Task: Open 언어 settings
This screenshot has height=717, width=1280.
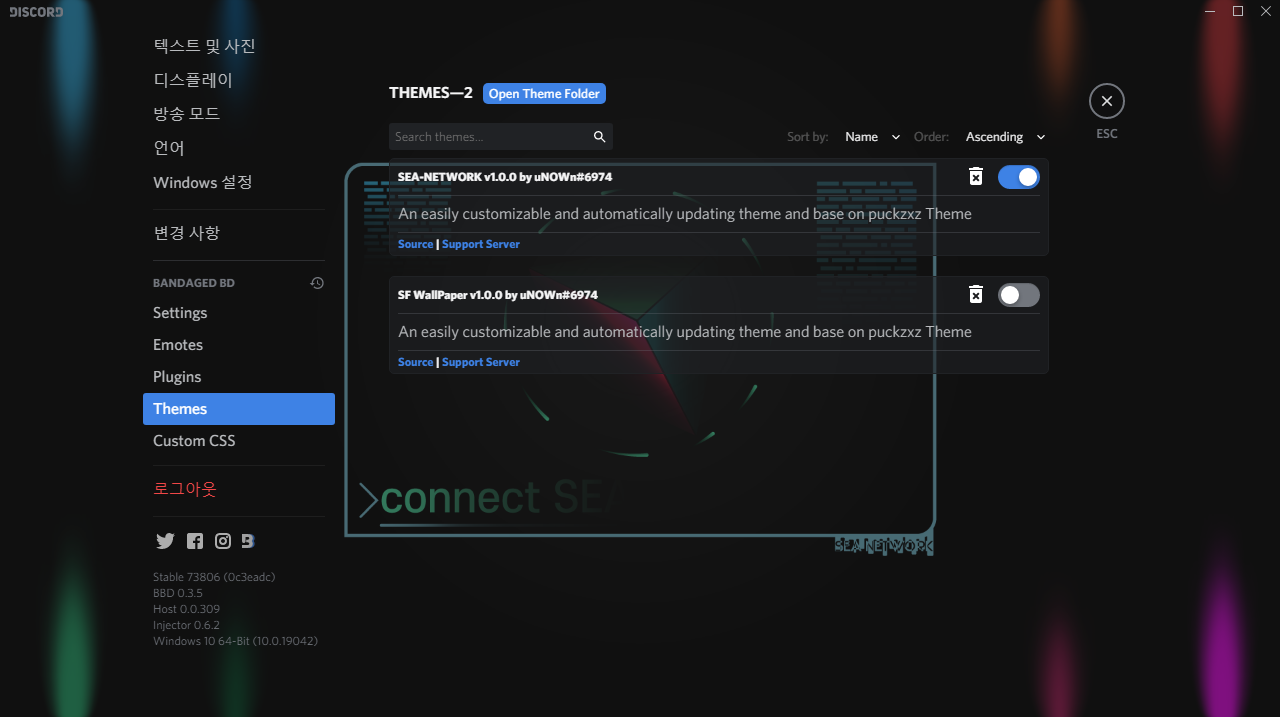Action: (x=239, y=148)
